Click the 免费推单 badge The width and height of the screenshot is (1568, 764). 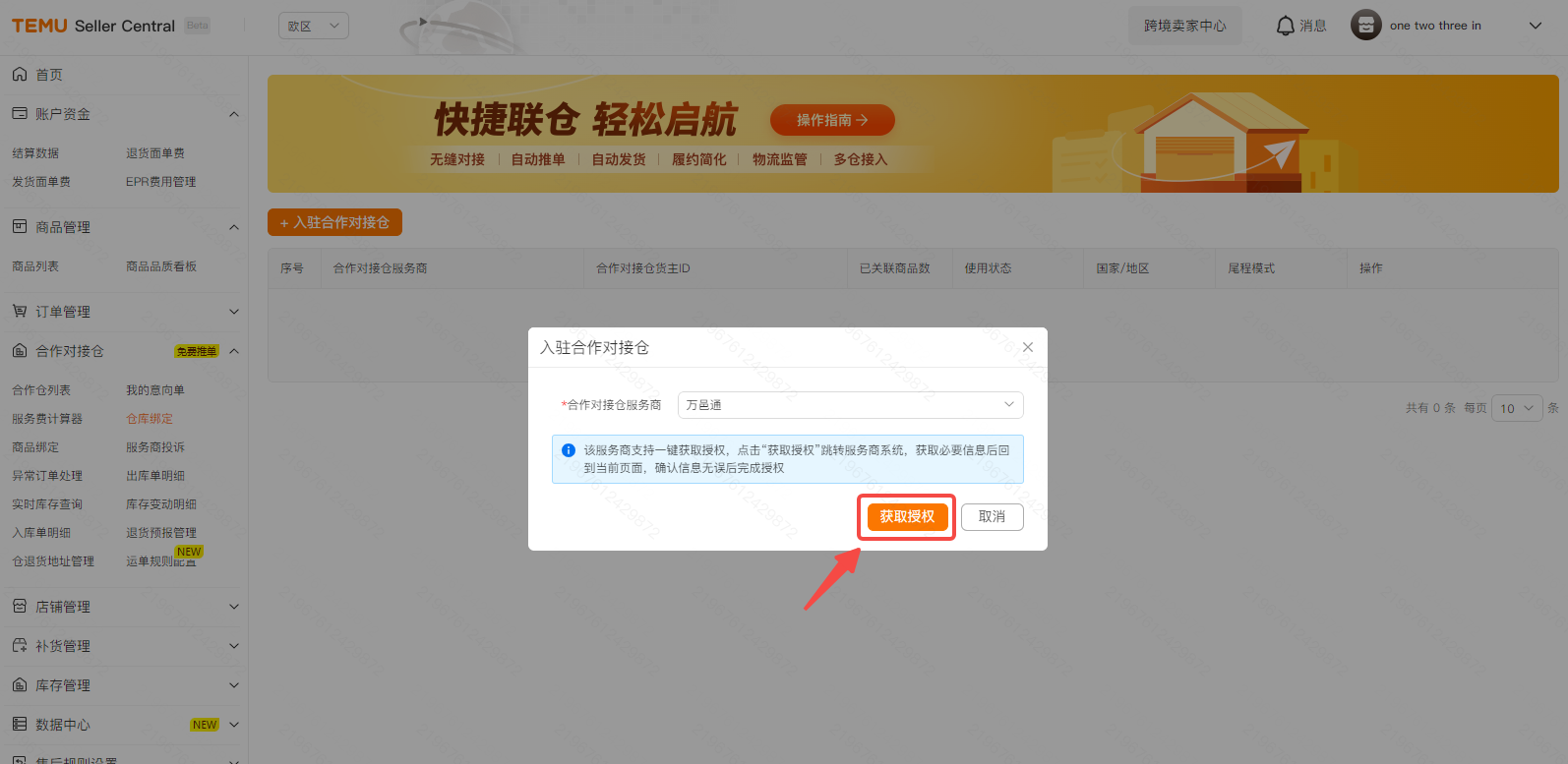(197, 351)
